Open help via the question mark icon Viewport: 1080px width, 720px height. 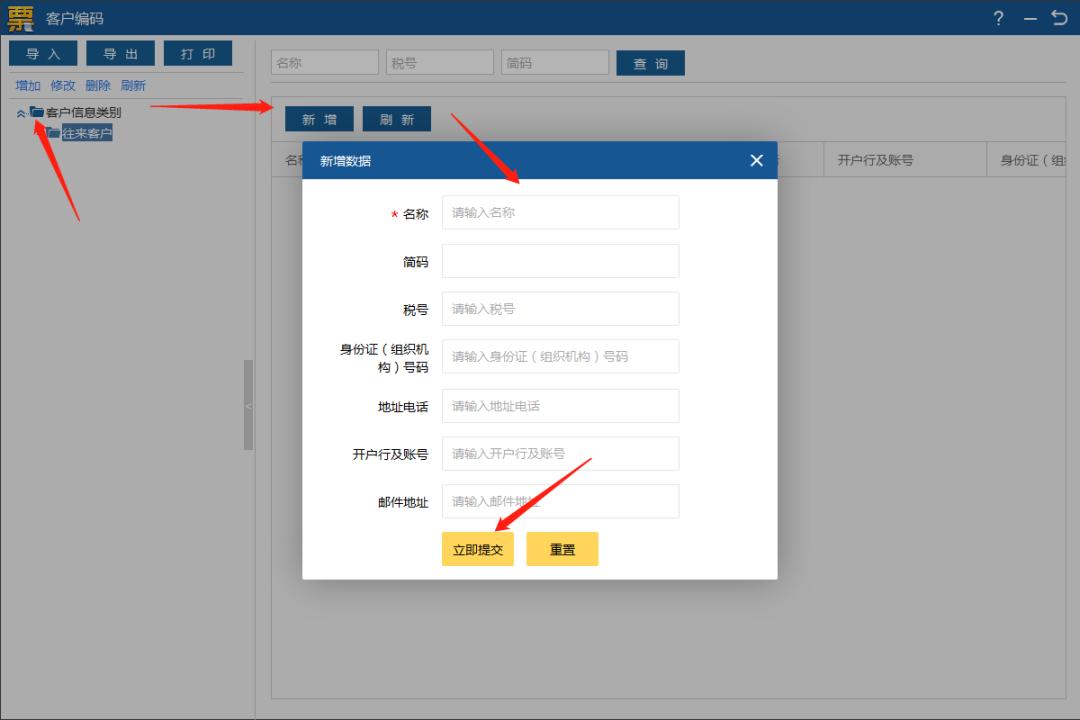997,18
